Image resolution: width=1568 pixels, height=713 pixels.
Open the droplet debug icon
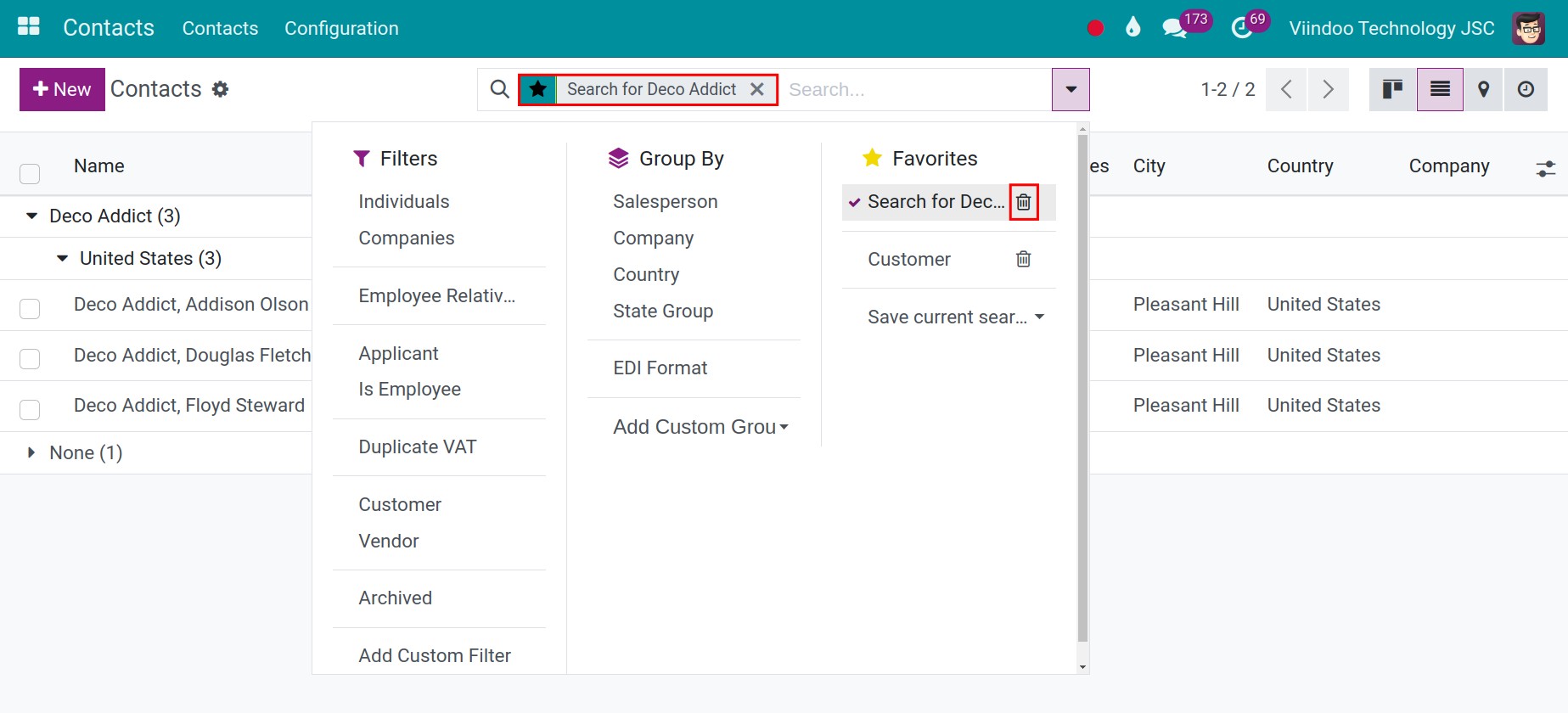[x=1132, y=28]
